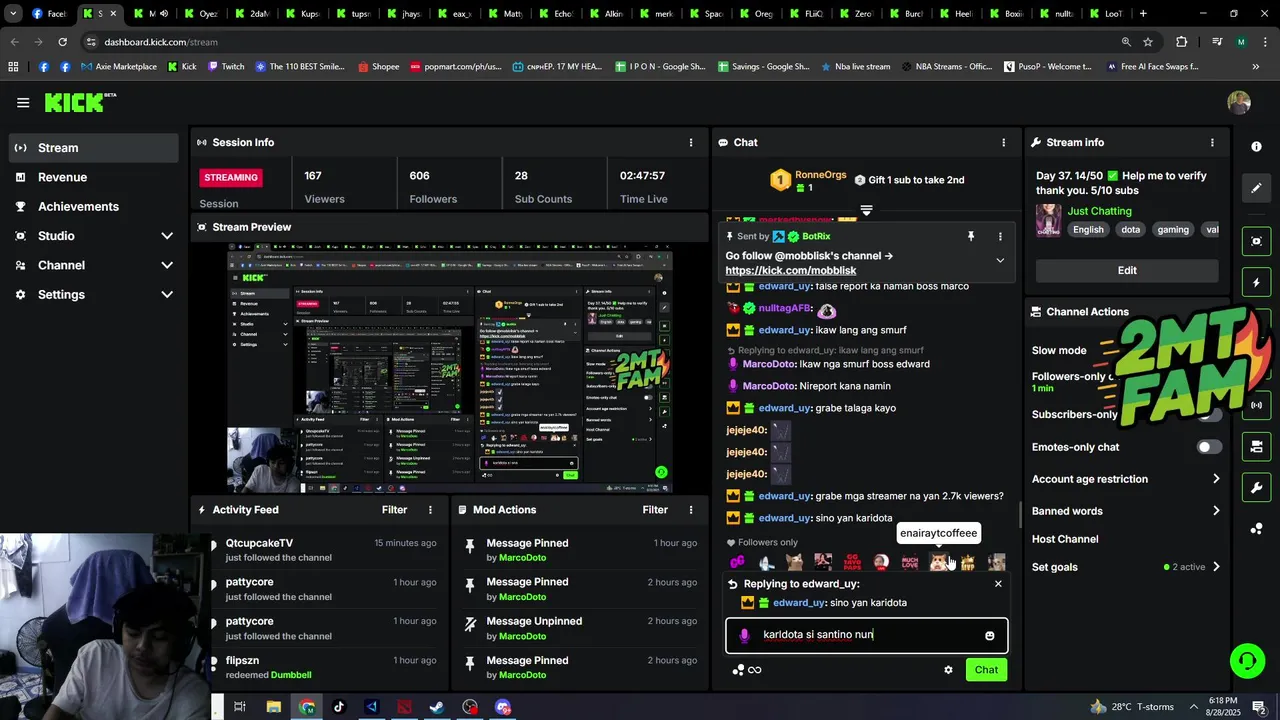Open Banned words settings
Image resolution: width=1280 pixels, height=720 pixels.
tap(1127, 511)
